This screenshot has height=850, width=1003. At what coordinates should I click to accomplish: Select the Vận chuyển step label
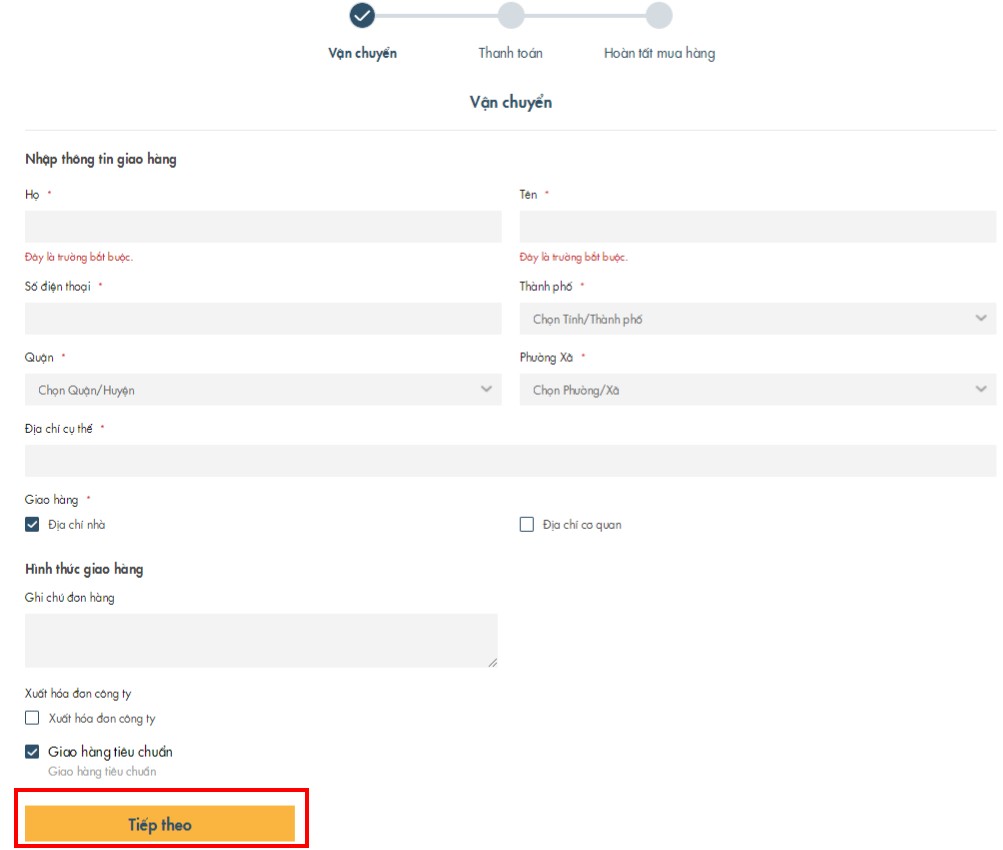pyautogui.click(x=363, y=53)
